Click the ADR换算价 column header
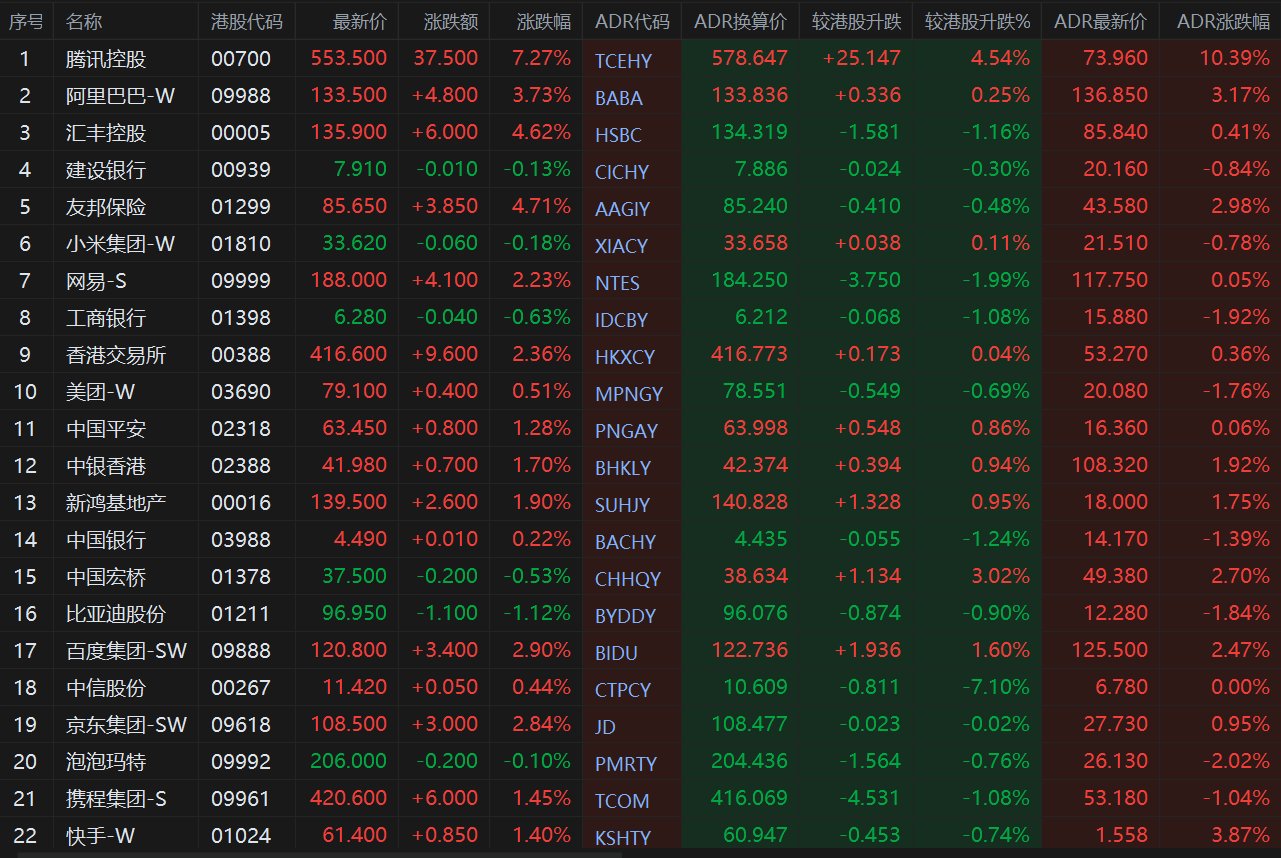1281x858 pixels. click(740, 21)
